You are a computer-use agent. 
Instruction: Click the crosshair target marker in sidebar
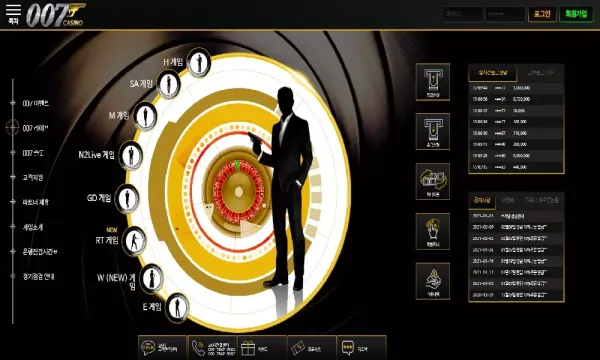coord(13,127)
